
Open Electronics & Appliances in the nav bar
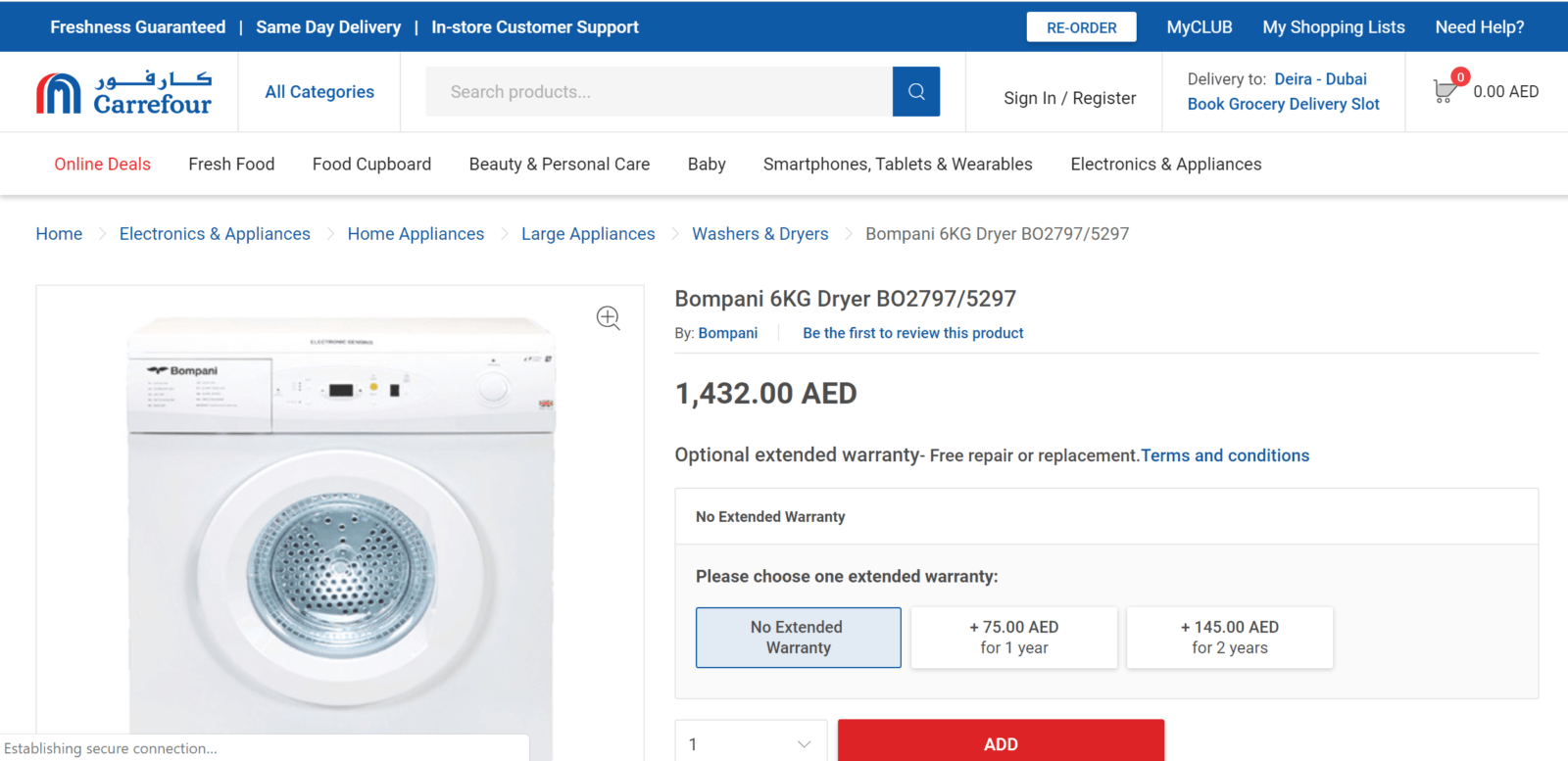click(1165, 165)
